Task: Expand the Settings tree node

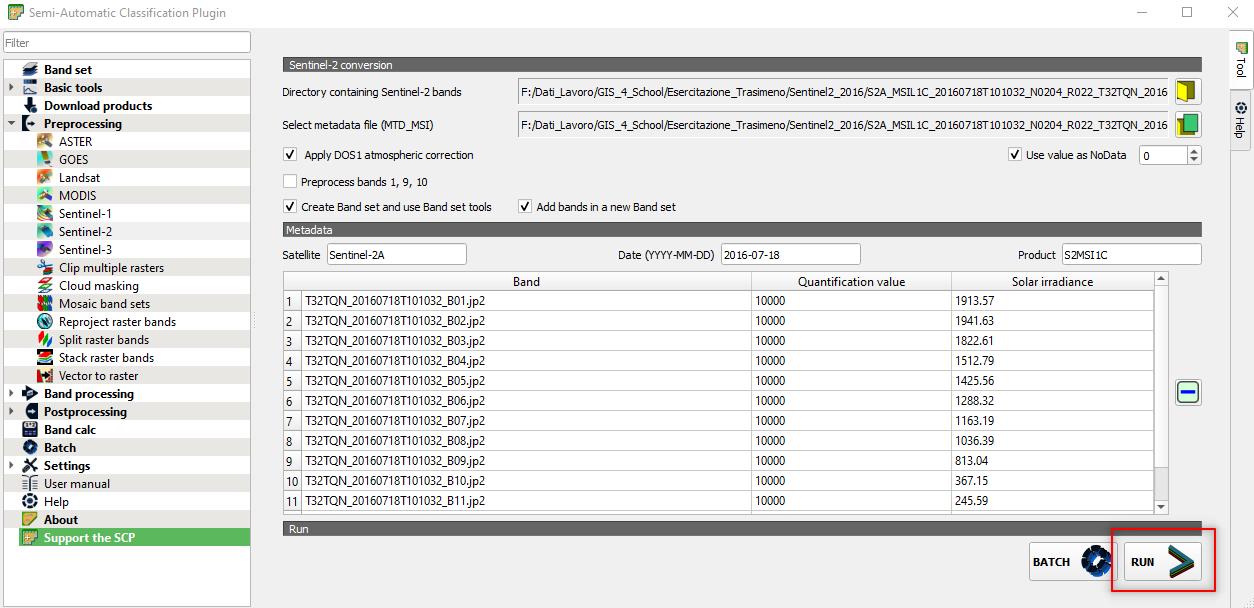Action: 11,466
